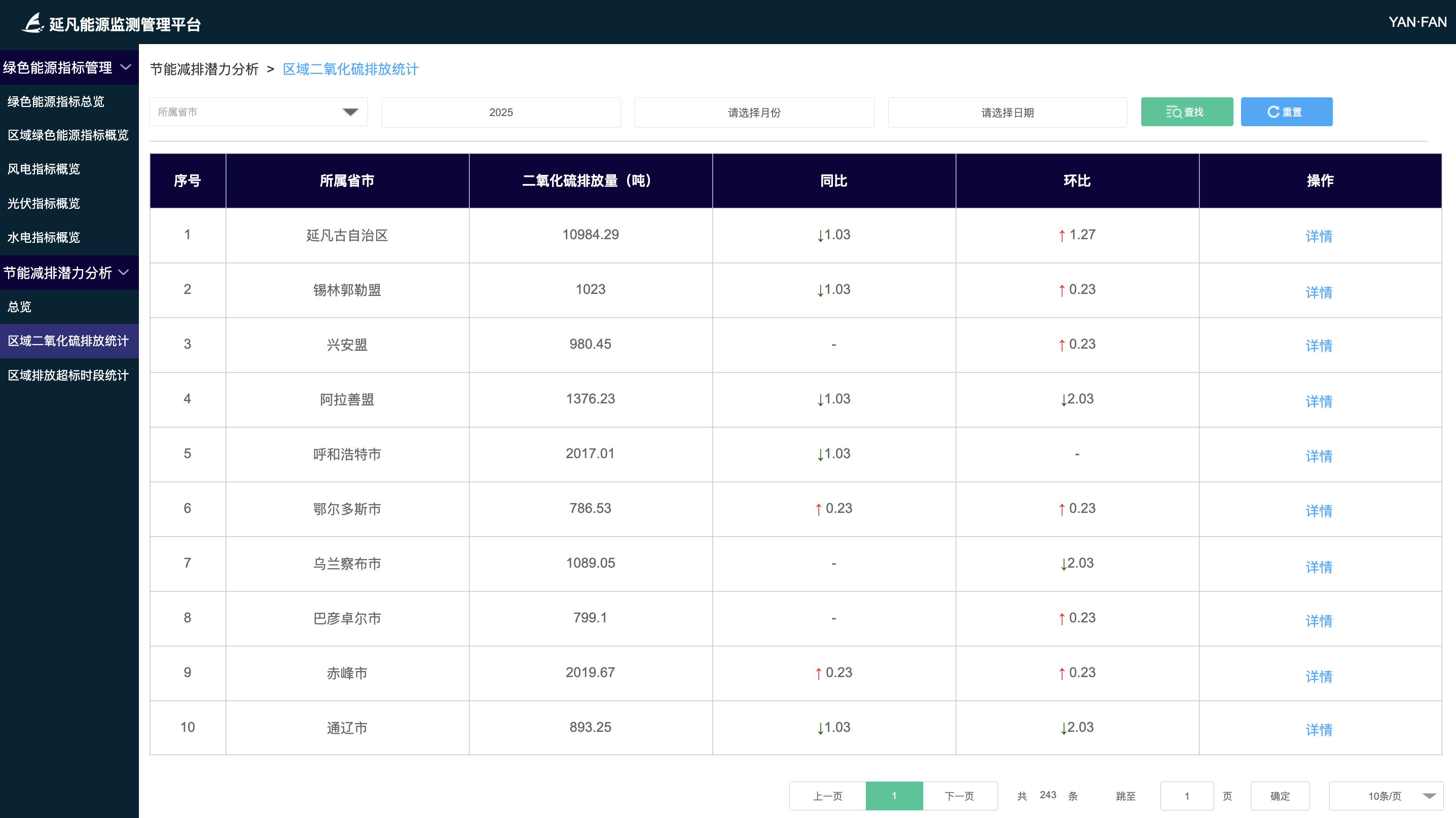Screen dimensions: 1456x818
Task: Click the reset icon in 重置 button
Action: coord(1273,112)
